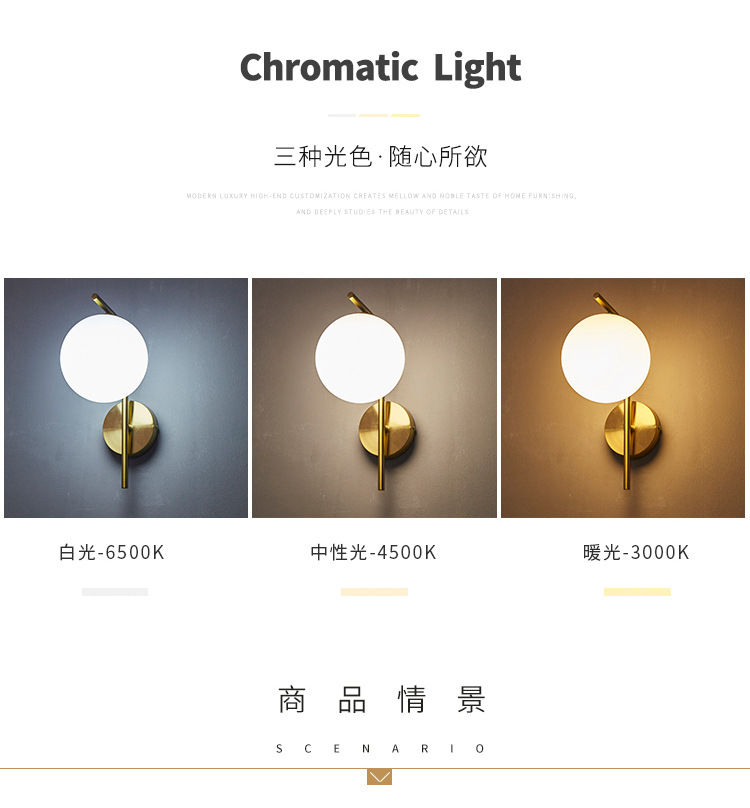Viewport: 750px width, 808px height.
Task: Click the white light 6500K lamp photo
Action: coord(126,398)
